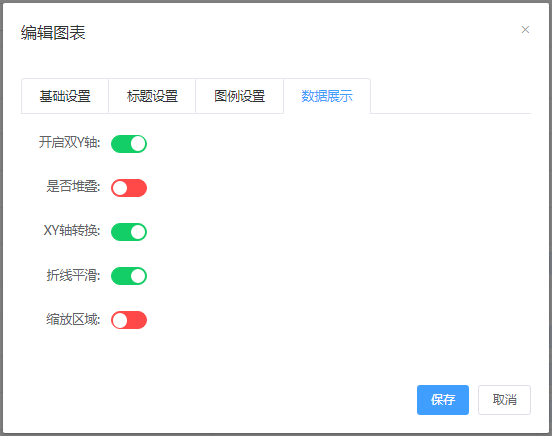Enable the 缩放区域 switch

click(129, 320)
